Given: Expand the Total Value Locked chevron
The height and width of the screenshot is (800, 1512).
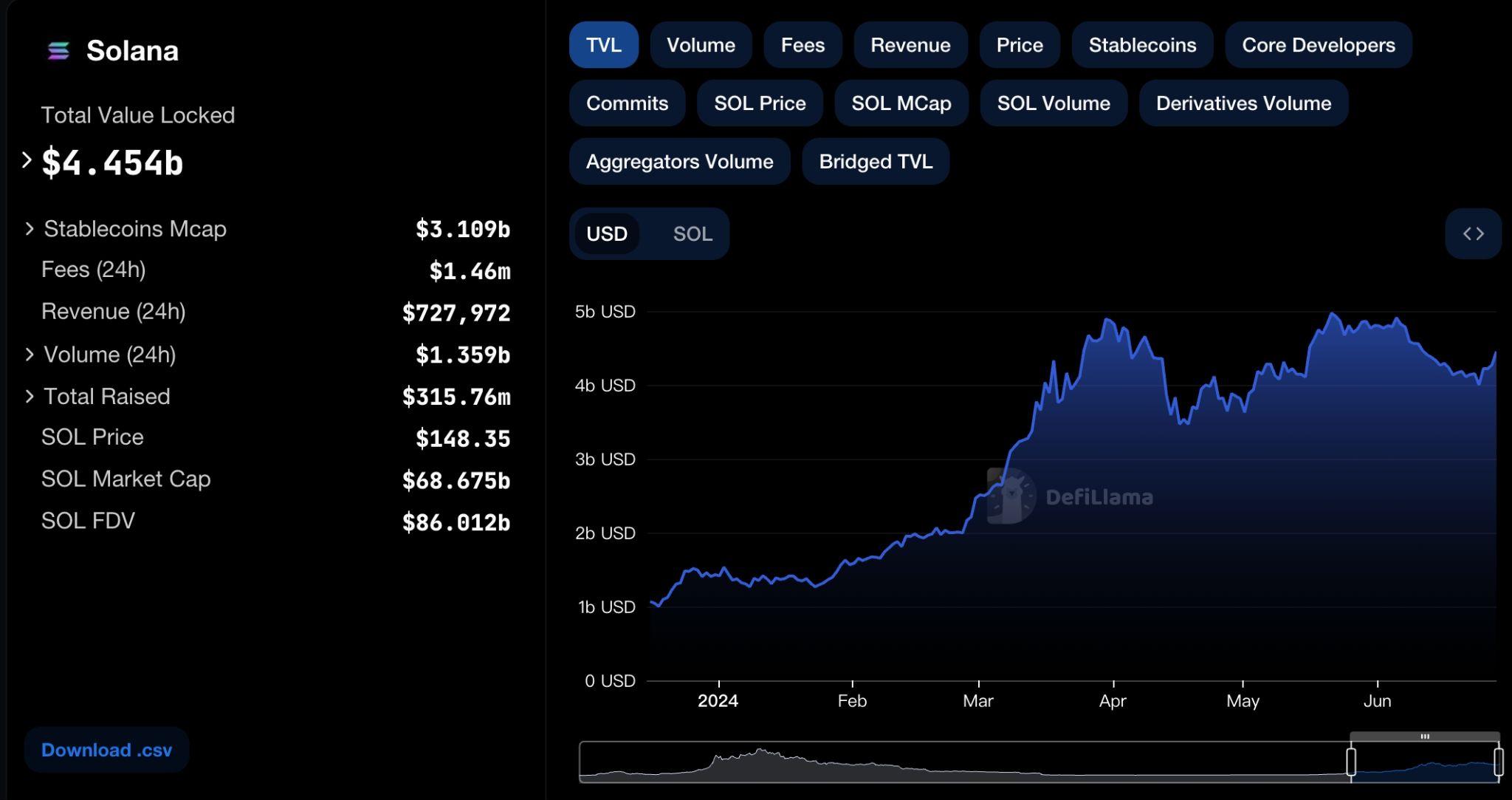Looking at the screenshot, I should [27, 160].
